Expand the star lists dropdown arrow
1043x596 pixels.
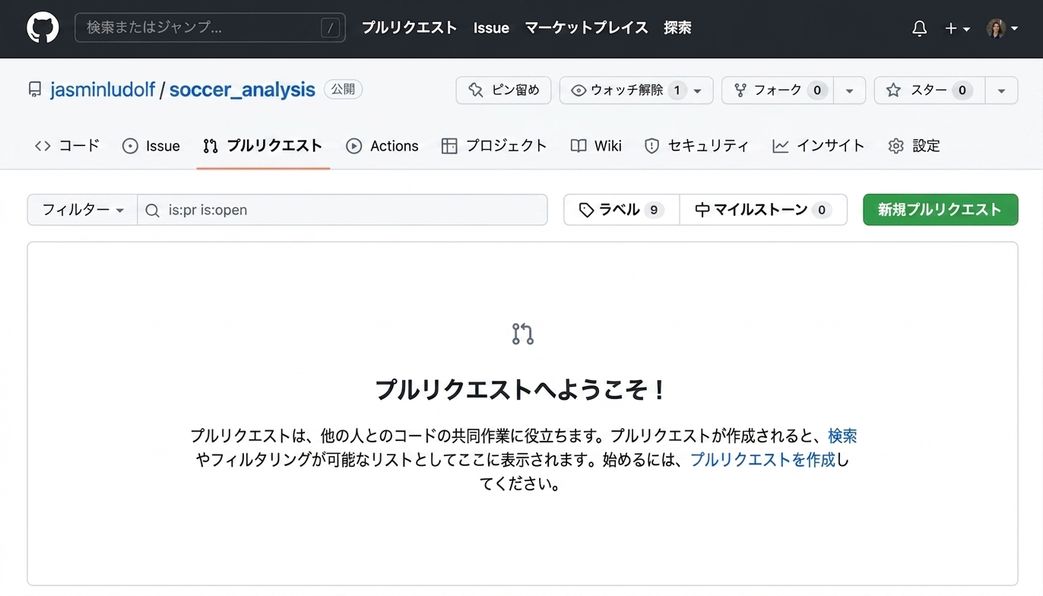coord(1001,90)
